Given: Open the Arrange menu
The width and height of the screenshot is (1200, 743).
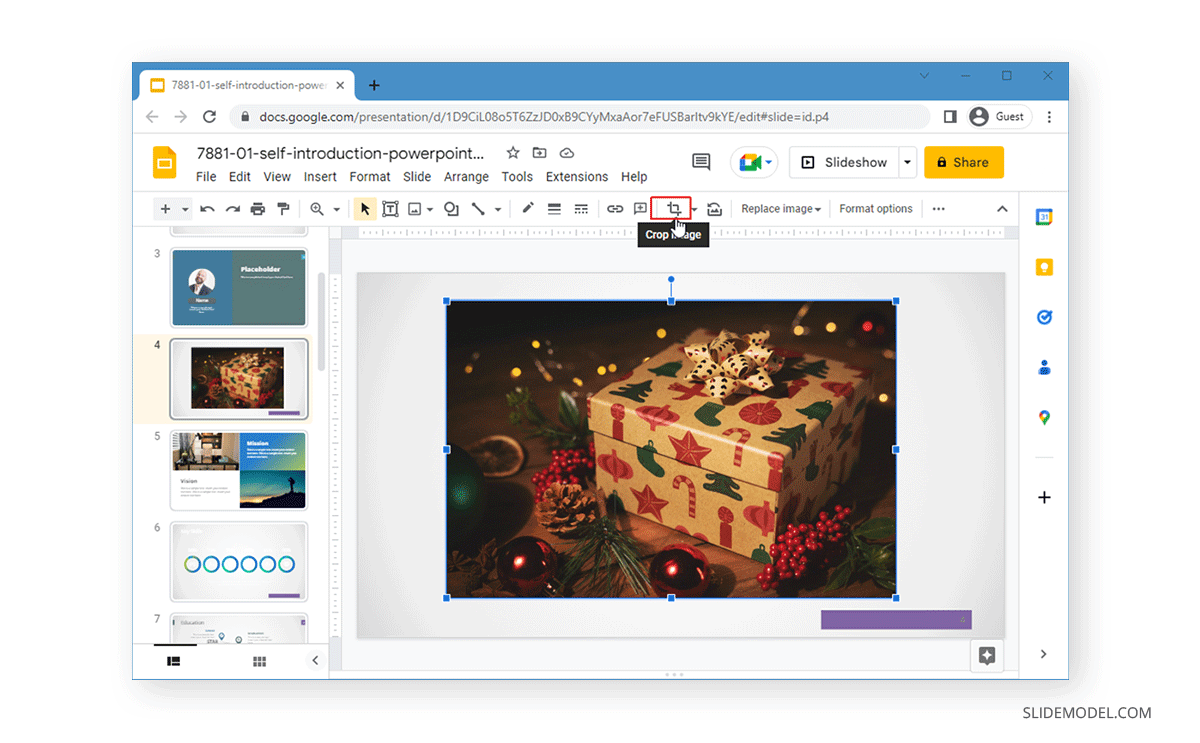Looking at the screenshot, I should (466, 176).
